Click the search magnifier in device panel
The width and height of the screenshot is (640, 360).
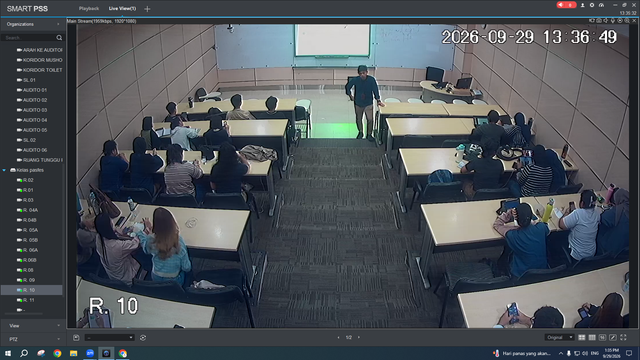[x=59, y=38]
